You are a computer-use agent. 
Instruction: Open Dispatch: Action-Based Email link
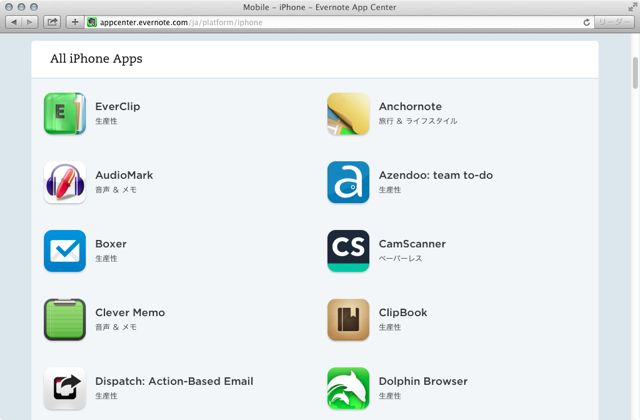click(x=174, y=381)
